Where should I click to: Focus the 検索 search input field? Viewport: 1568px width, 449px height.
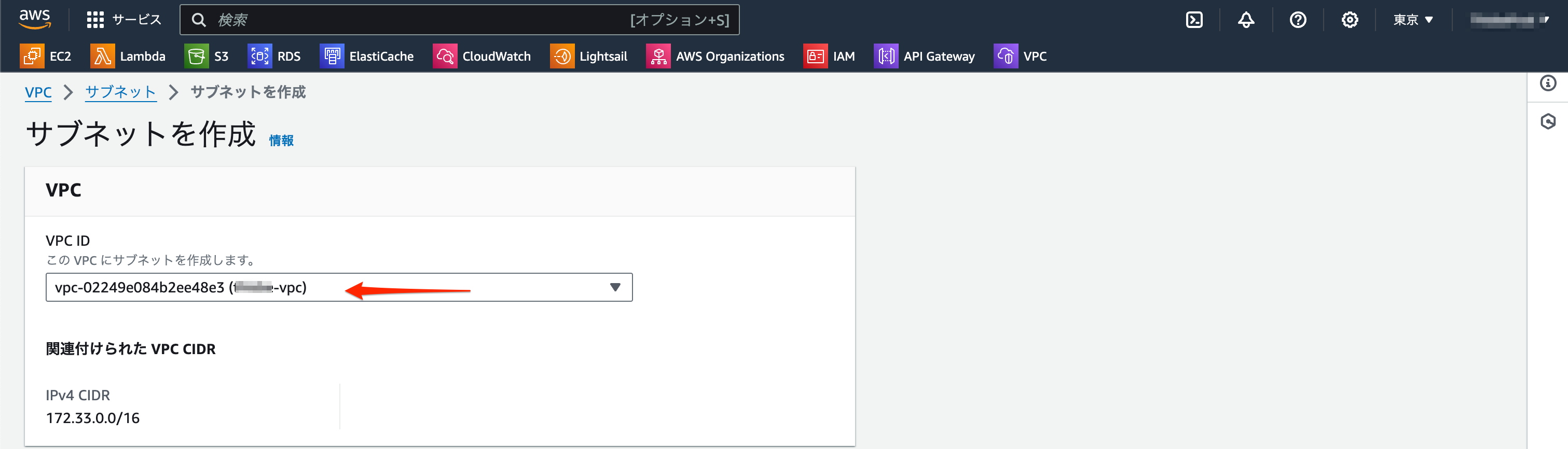point(460,20)
